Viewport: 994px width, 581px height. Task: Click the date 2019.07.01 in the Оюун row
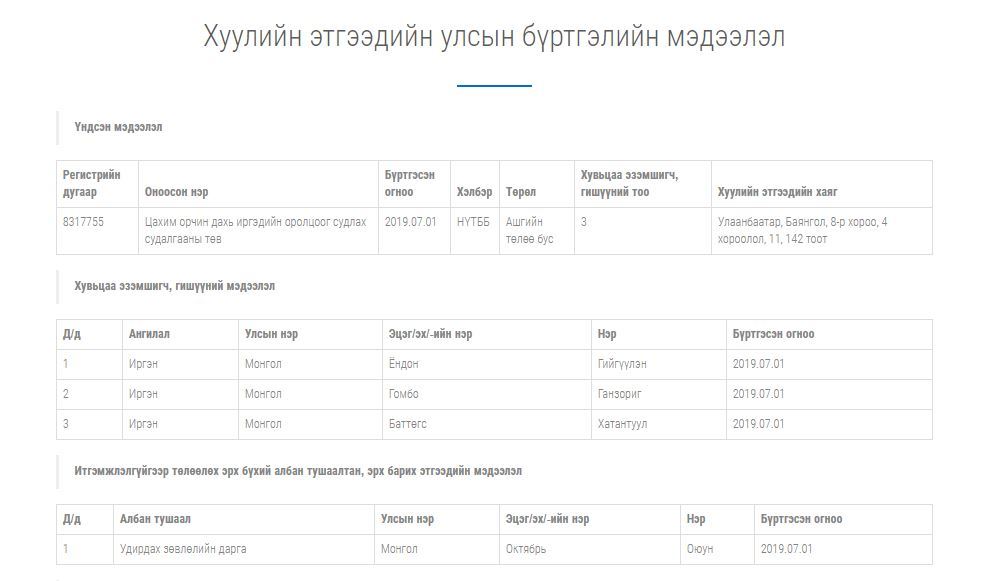786,549
